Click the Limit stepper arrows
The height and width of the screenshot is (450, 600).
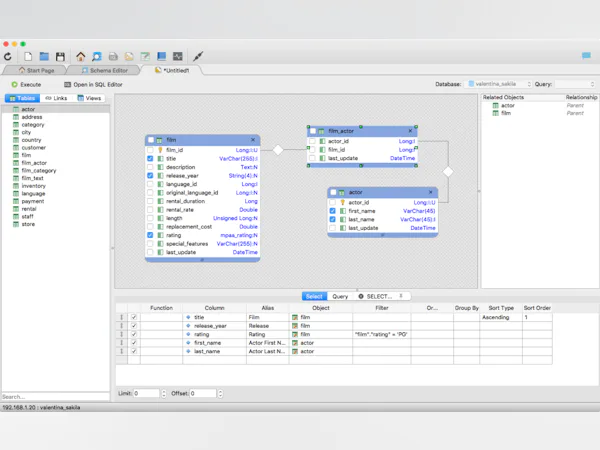(x=163, y=393)
